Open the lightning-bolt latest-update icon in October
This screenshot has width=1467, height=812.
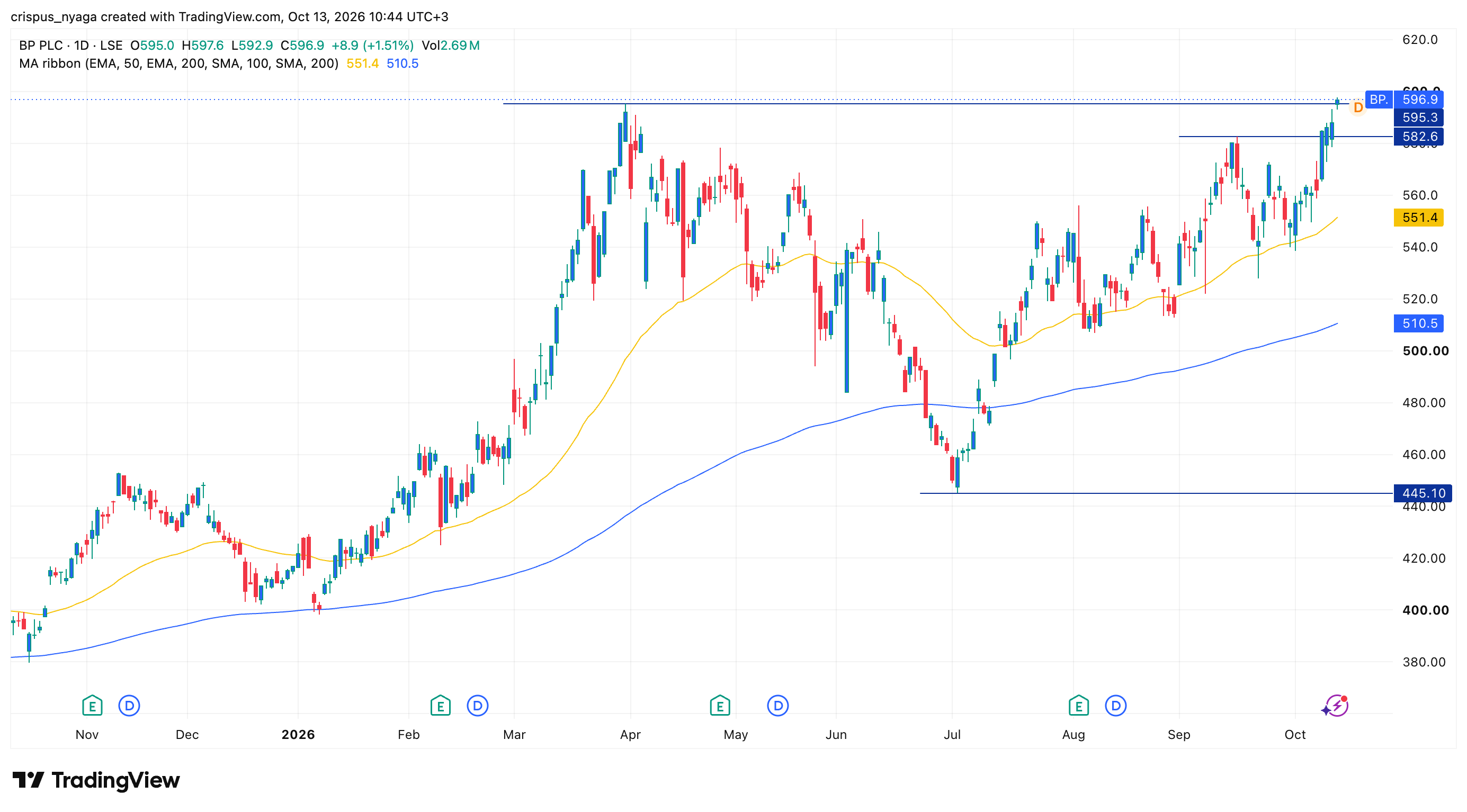(x=1336, y=706)
